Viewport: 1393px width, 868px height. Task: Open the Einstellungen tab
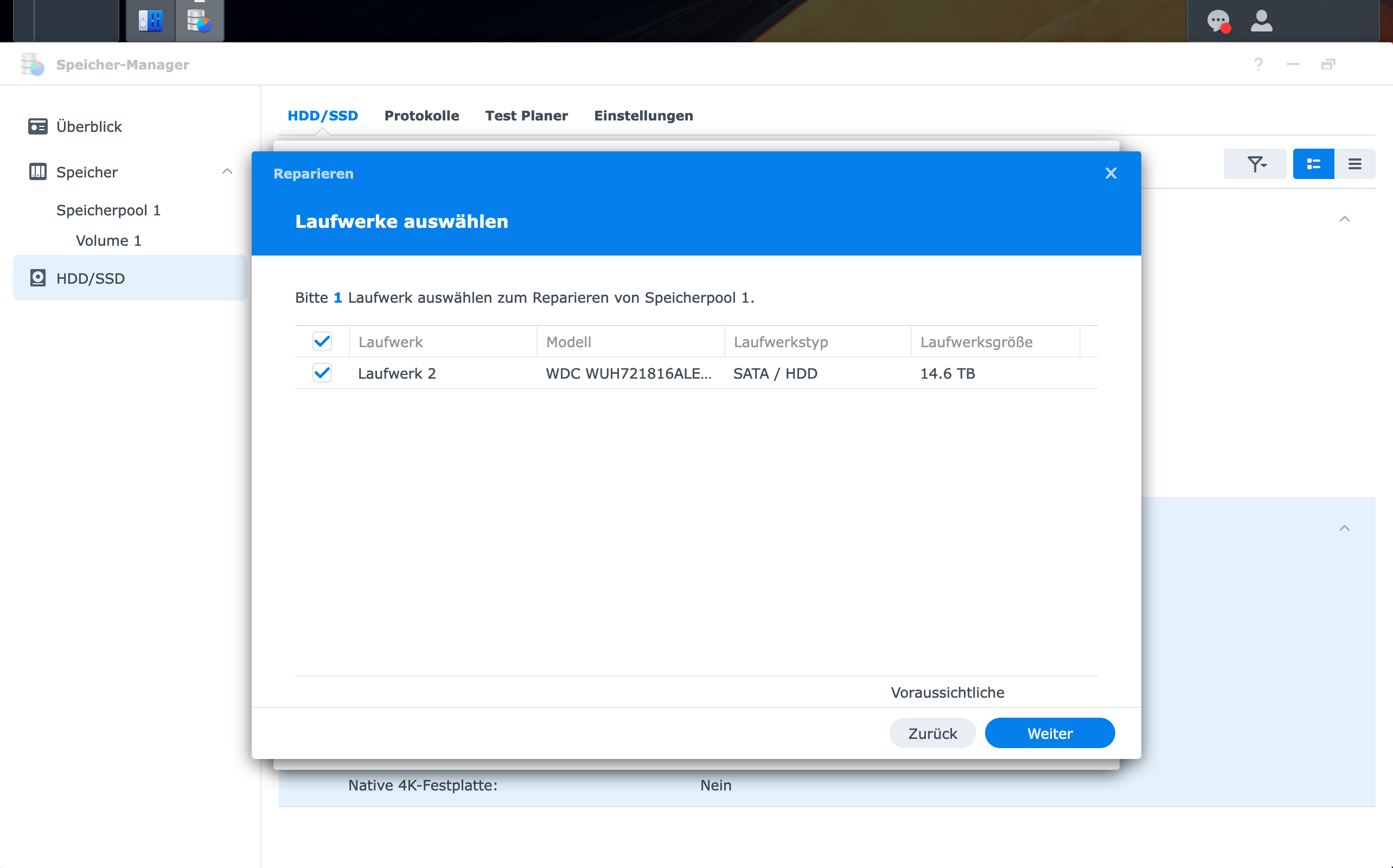pyautogui.click(x=643, y=116)
